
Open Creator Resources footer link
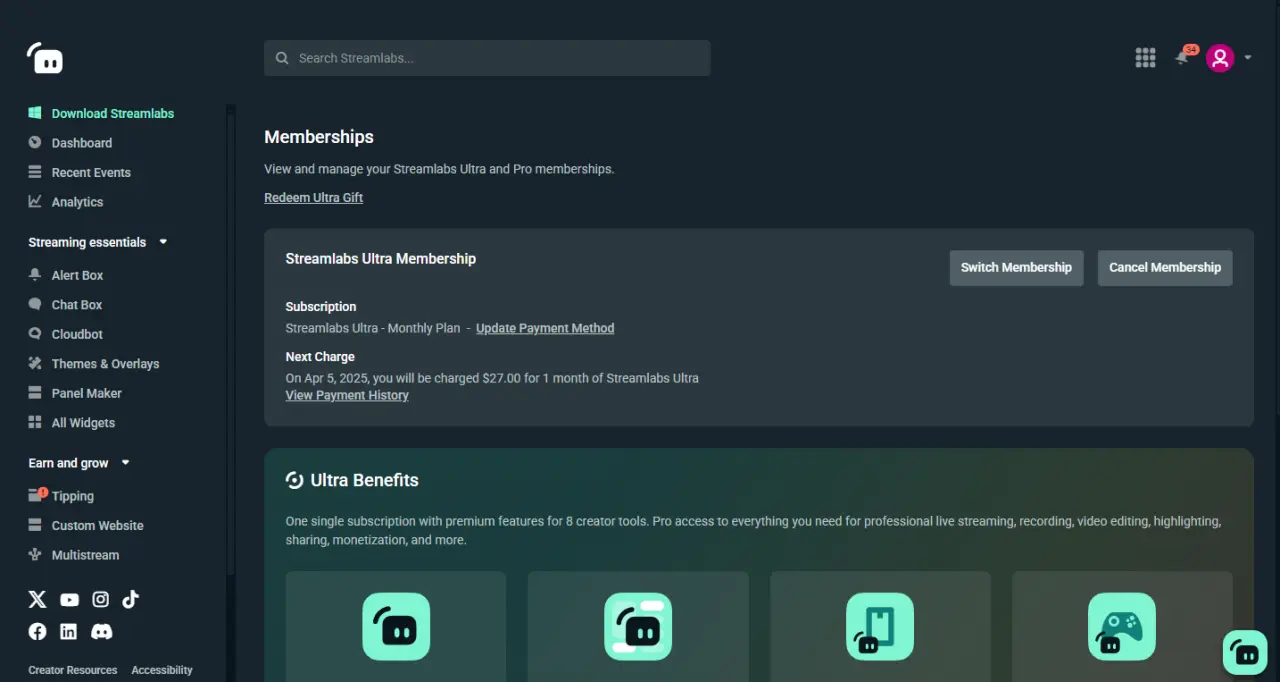click(x=73, y=670)
